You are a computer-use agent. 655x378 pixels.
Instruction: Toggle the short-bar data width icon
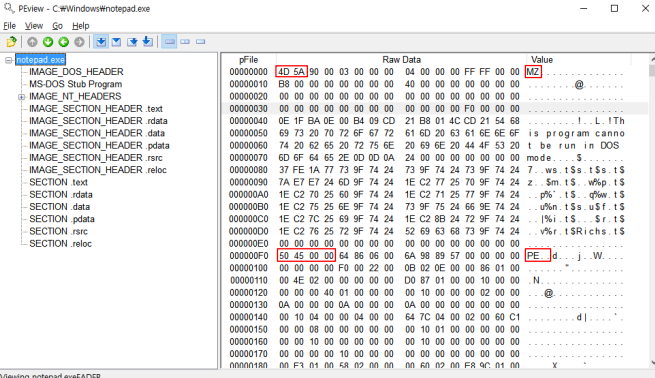coord(201,42)
